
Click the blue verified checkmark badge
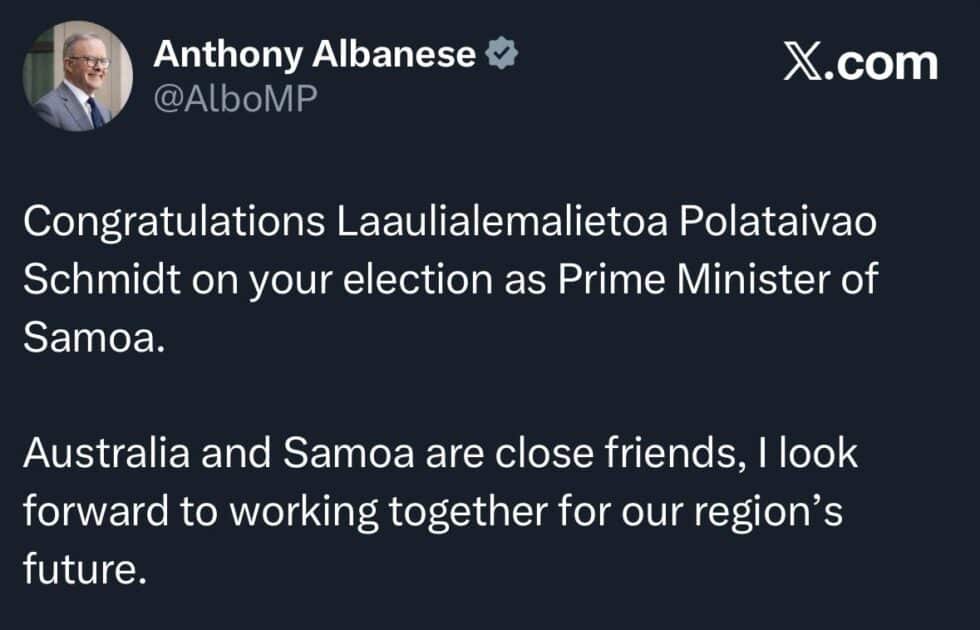(x=501, y=53)
